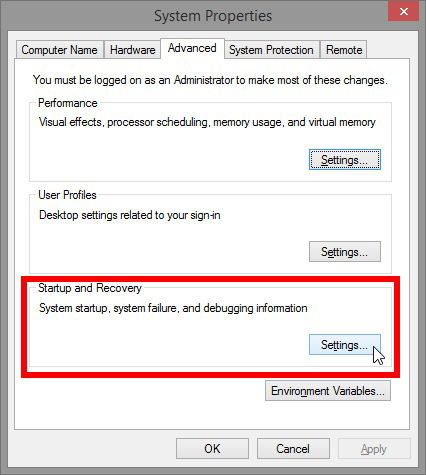Close the System Properties dialog with X

[403, 12]
